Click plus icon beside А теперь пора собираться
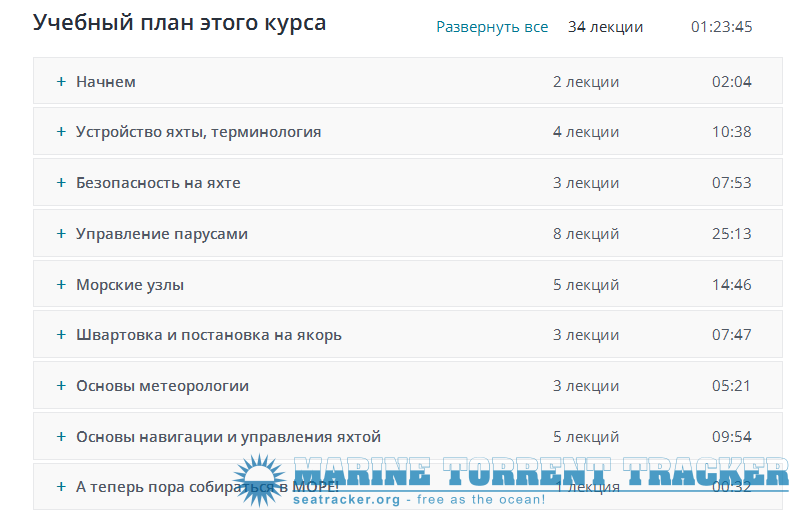The height and width of the screenshot is (522, 806). (61, 486)
